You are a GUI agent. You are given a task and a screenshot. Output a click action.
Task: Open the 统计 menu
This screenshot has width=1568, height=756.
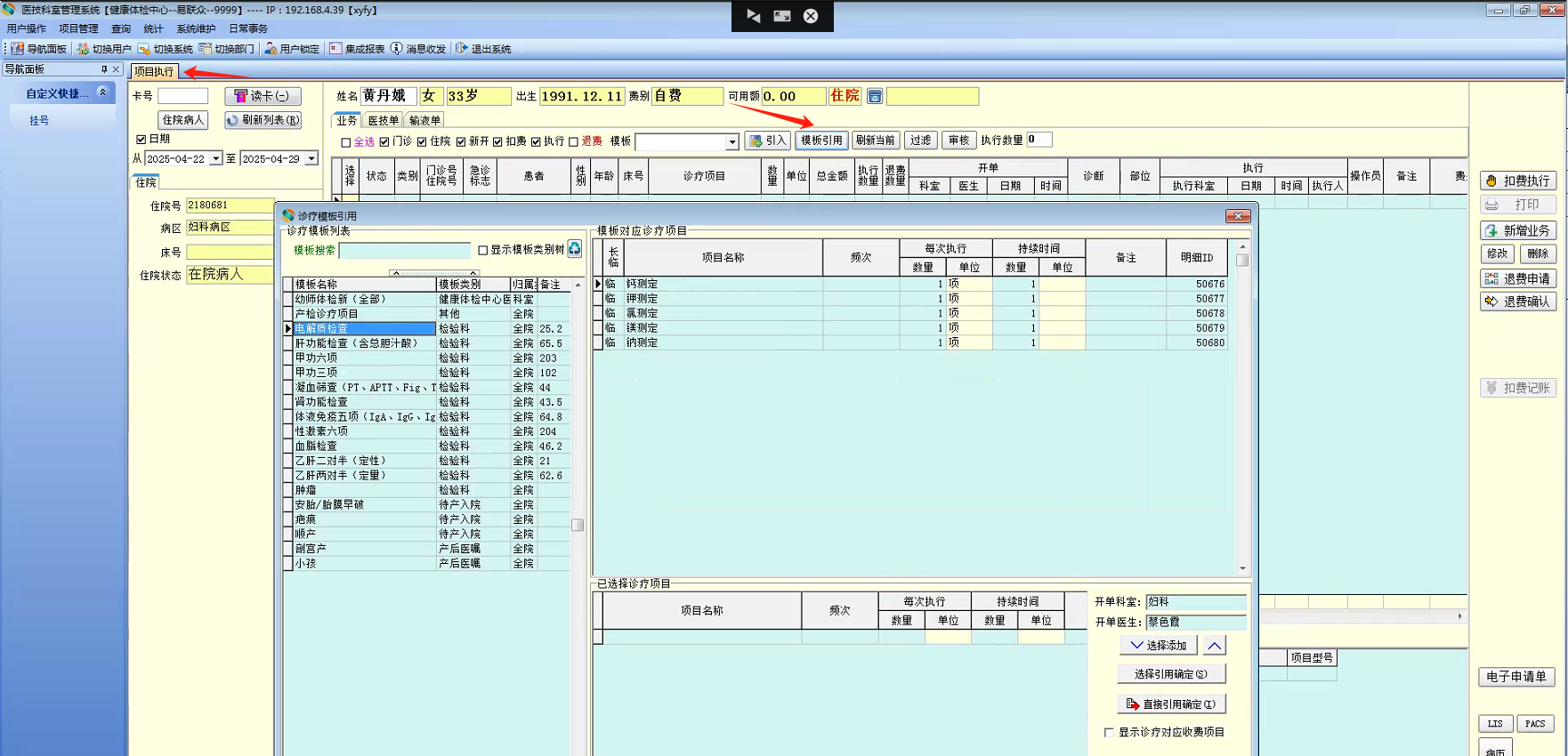click(153, 29)
